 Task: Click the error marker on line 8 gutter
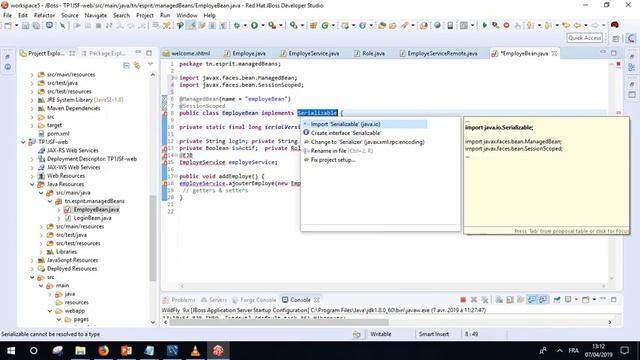tap(165, 113)
